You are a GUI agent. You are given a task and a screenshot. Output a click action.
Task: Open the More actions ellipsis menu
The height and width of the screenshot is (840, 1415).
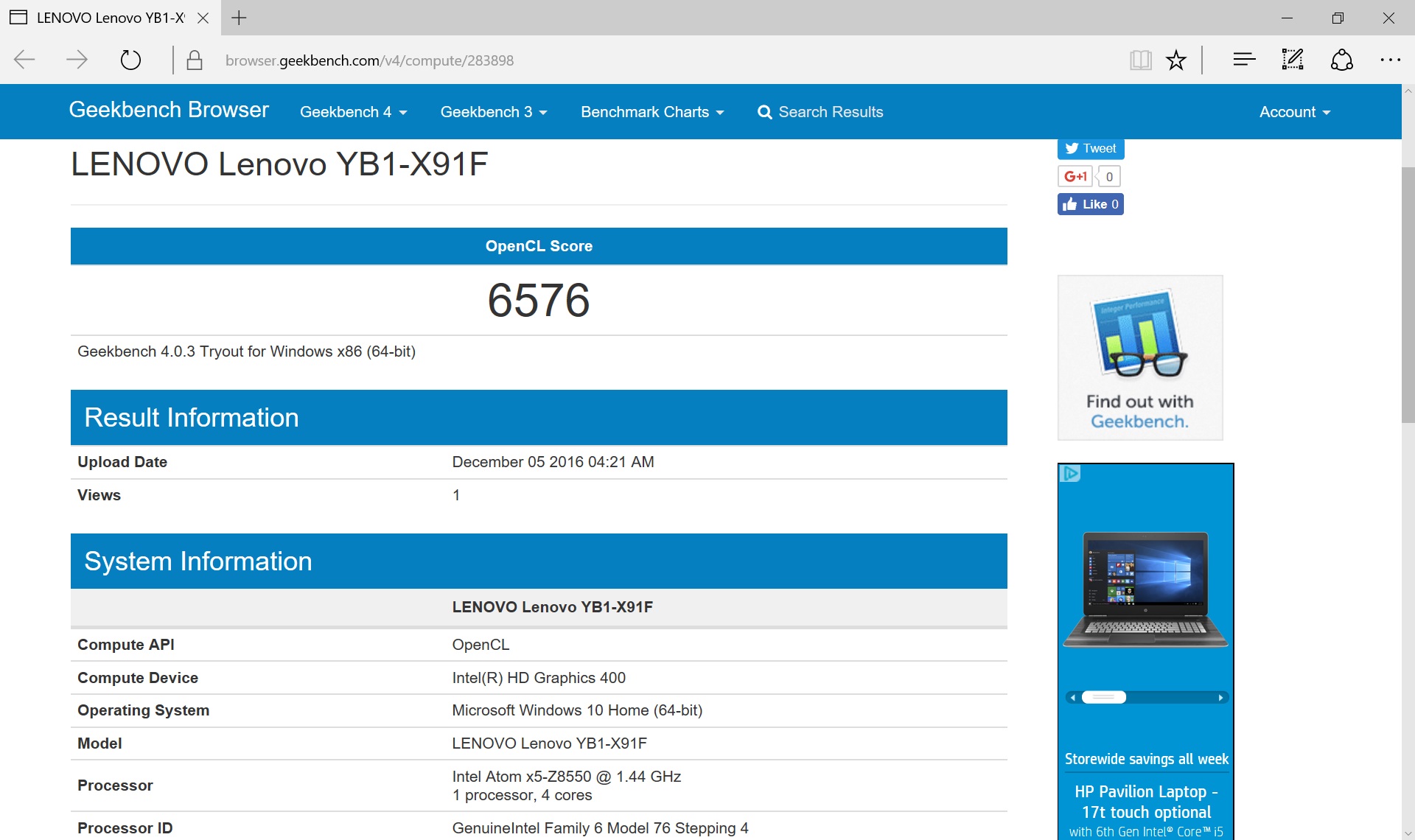(x=1390, y=60)
